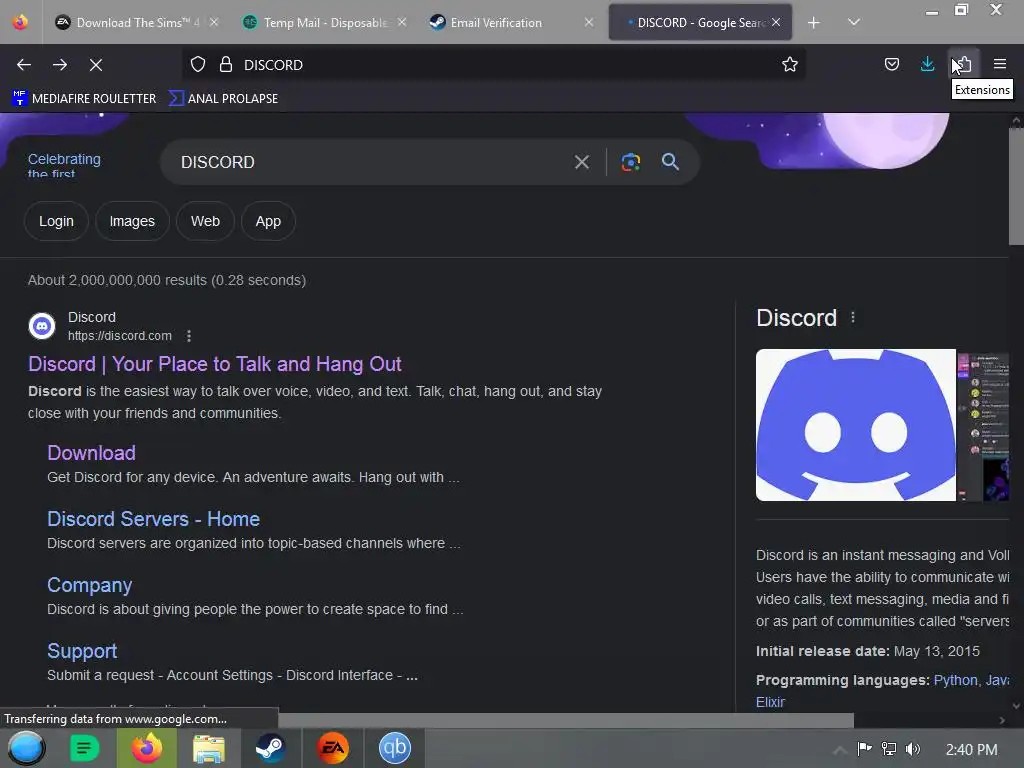The height and width of the screenshot is (768, 1024).
Task: Switch to Download The Sims 4 tab
Action: (137, 23)
